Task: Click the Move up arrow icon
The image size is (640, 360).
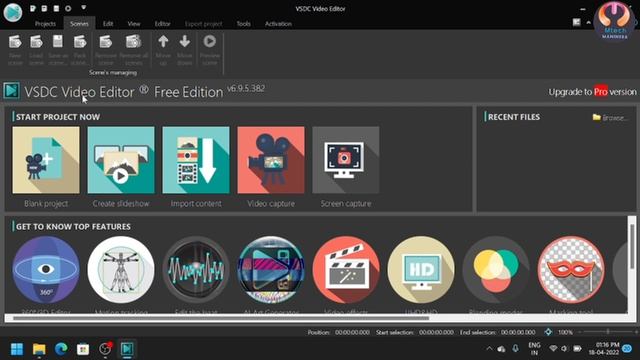Action: (x=163, y=41)
